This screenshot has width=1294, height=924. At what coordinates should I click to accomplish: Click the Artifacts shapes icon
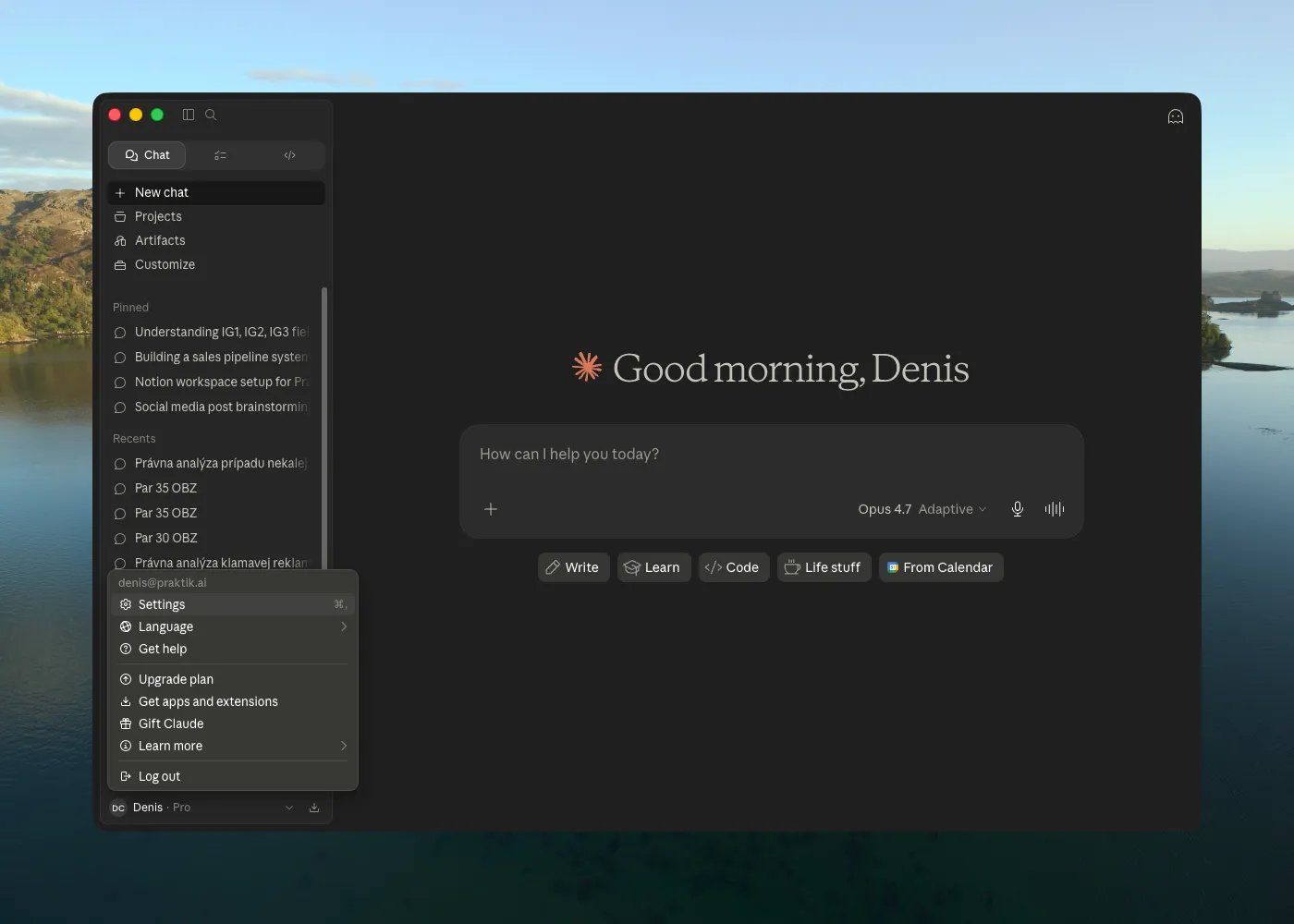pos(120,240)
